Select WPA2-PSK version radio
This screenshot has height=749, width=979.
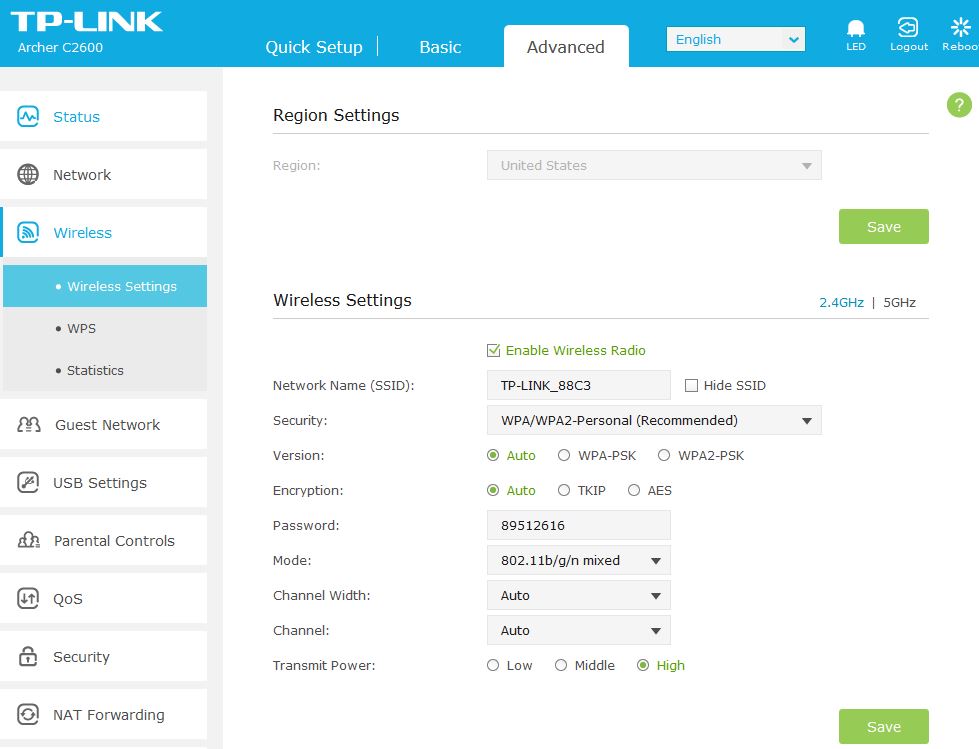pos(664,455)
